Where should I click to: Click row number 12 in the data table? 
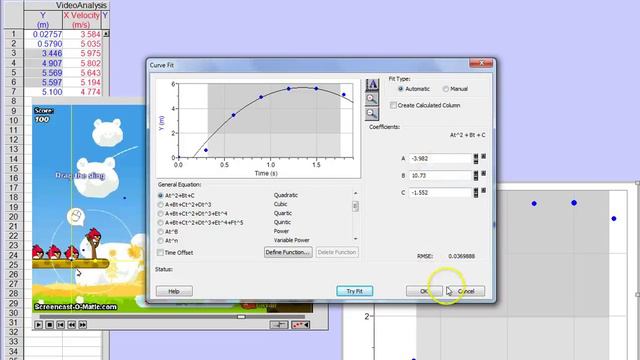pos(13,140)
